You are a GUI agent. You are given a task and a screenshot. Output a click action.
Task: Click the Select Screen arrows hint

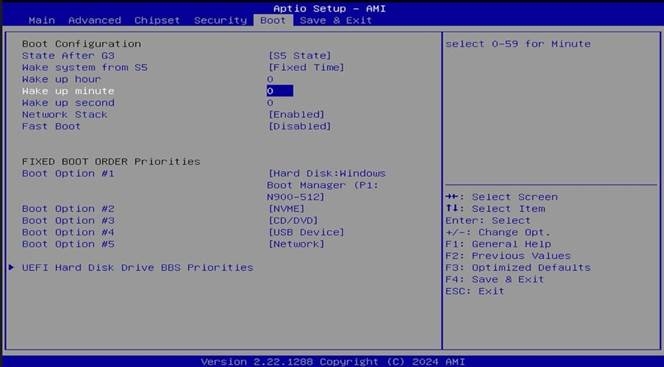501,197
